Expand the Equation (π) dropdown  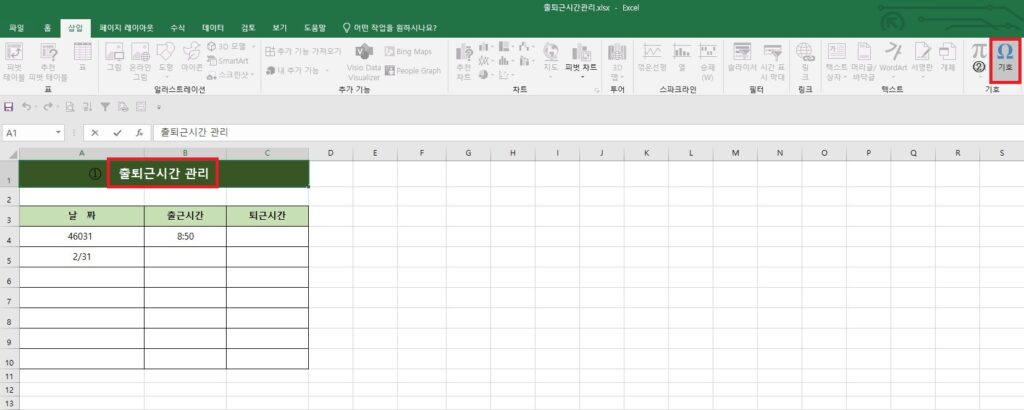978,77
